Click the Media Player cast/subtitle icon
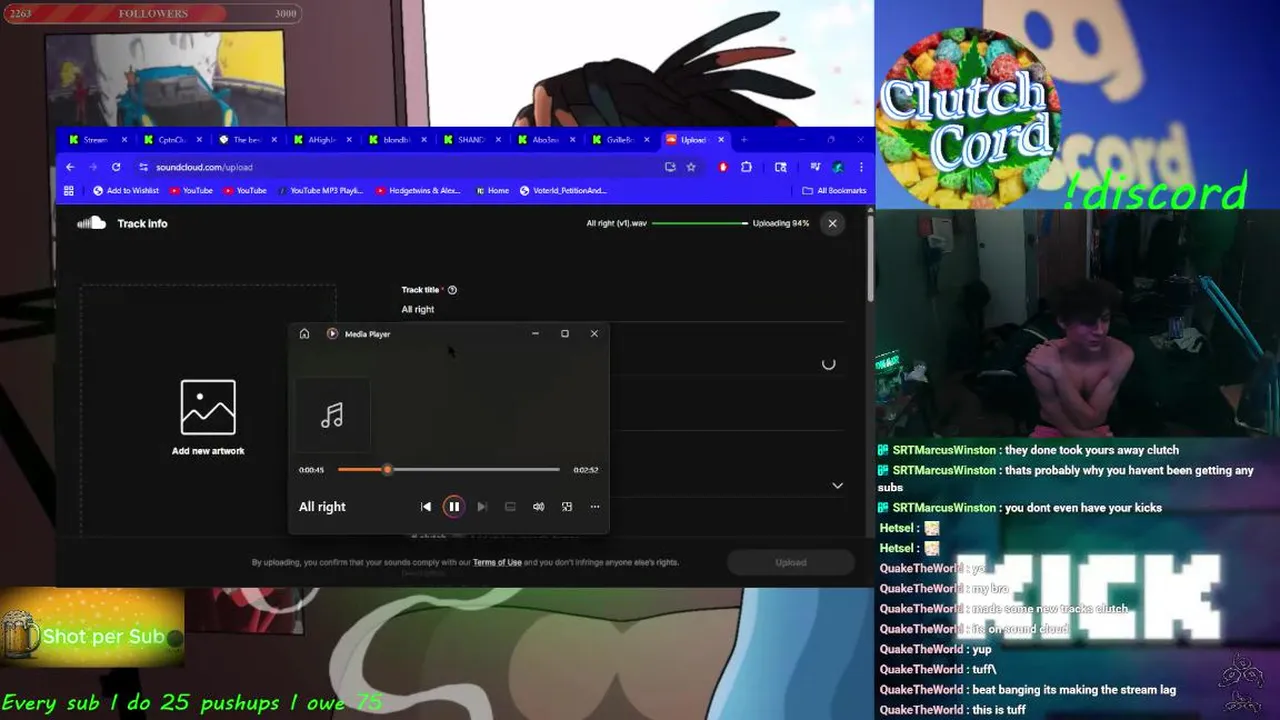This screenshot has height=720, width=1280. tap(510, 507)
